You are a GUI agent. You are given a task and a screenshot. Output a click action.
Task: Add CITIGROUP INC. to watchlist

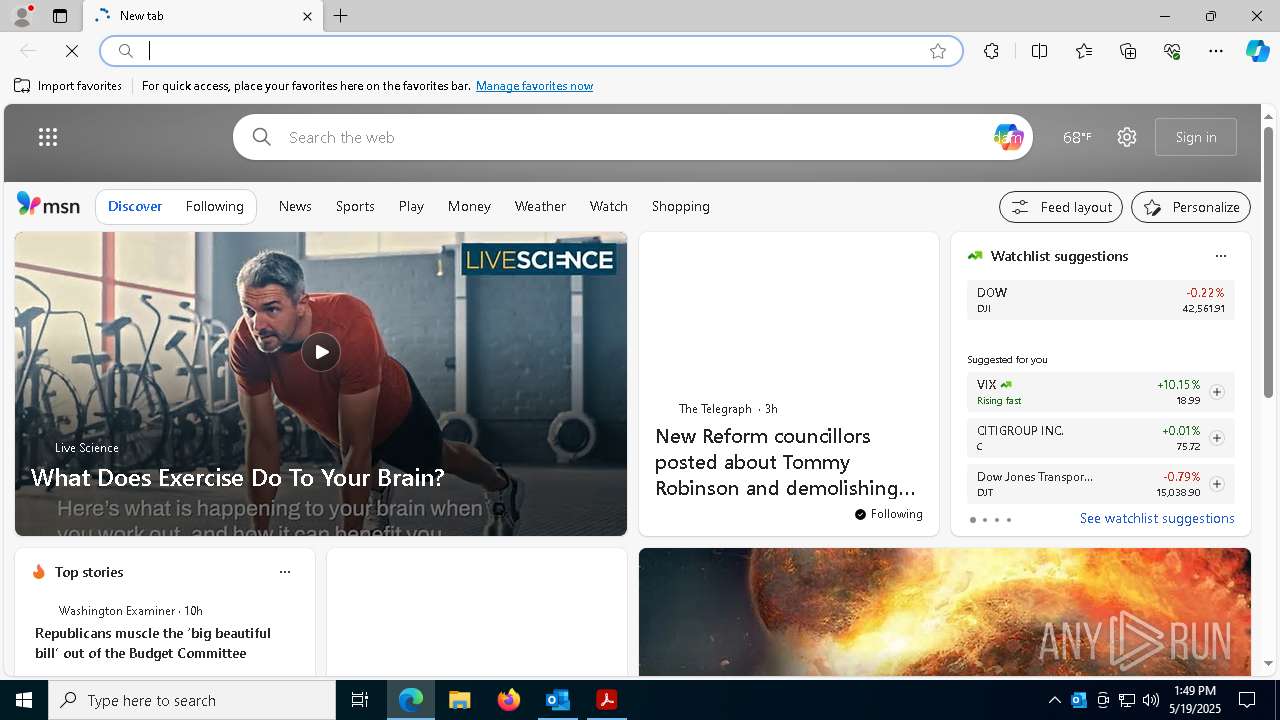pos(1217,438)
